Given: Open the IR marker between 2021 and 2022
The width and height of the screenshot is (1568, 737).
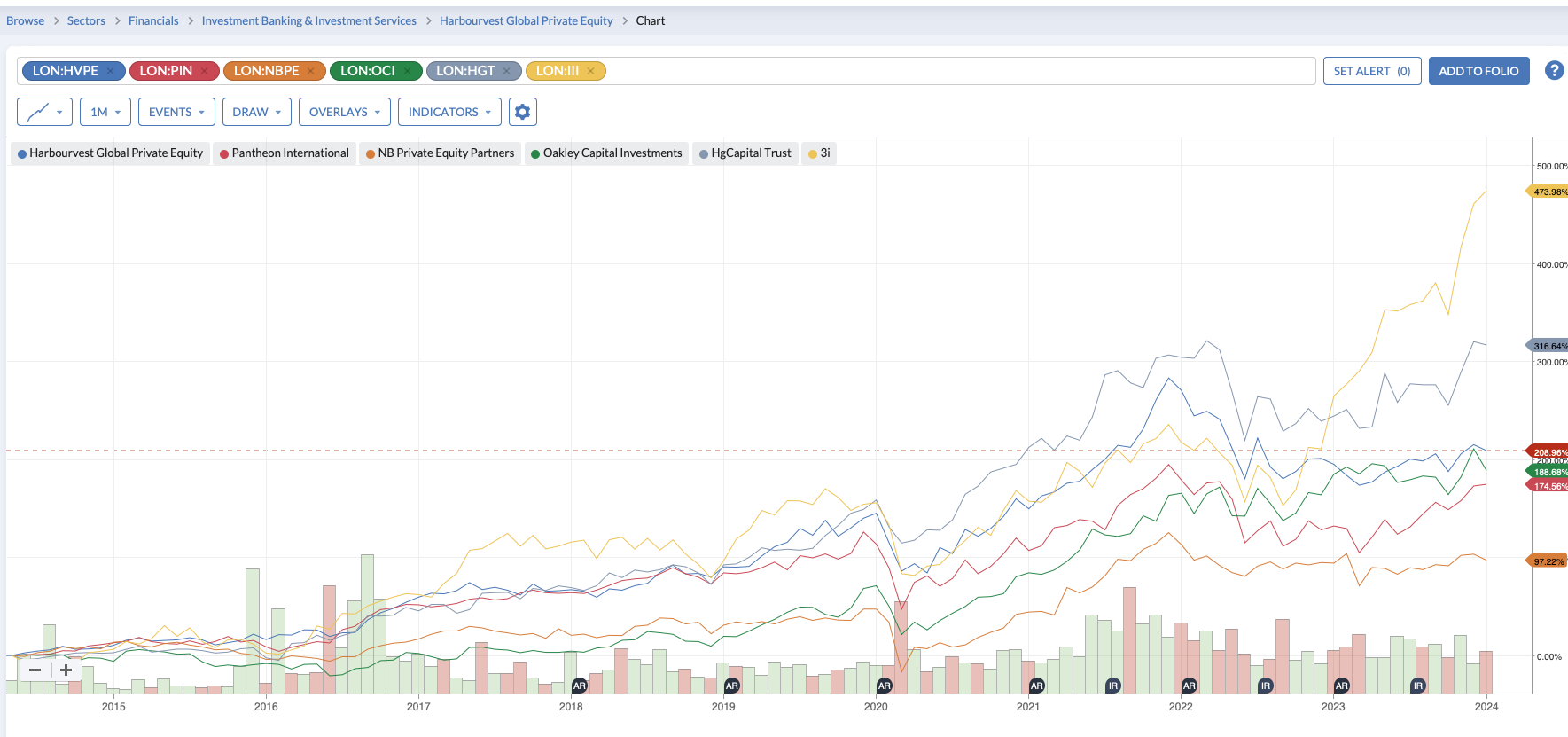Looking at the screenshot, I should click(x=1113, y=686).
